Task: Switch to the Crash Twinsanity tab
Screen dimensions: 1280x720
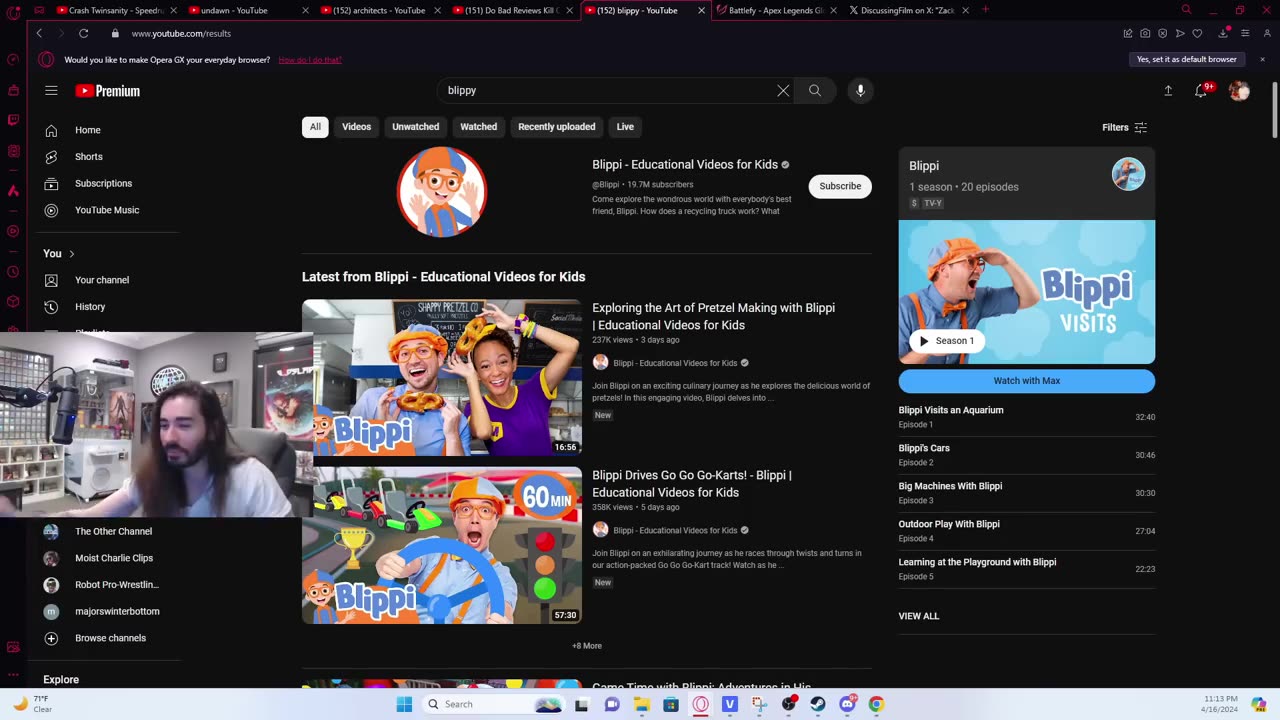Action: tap(115, 10)
